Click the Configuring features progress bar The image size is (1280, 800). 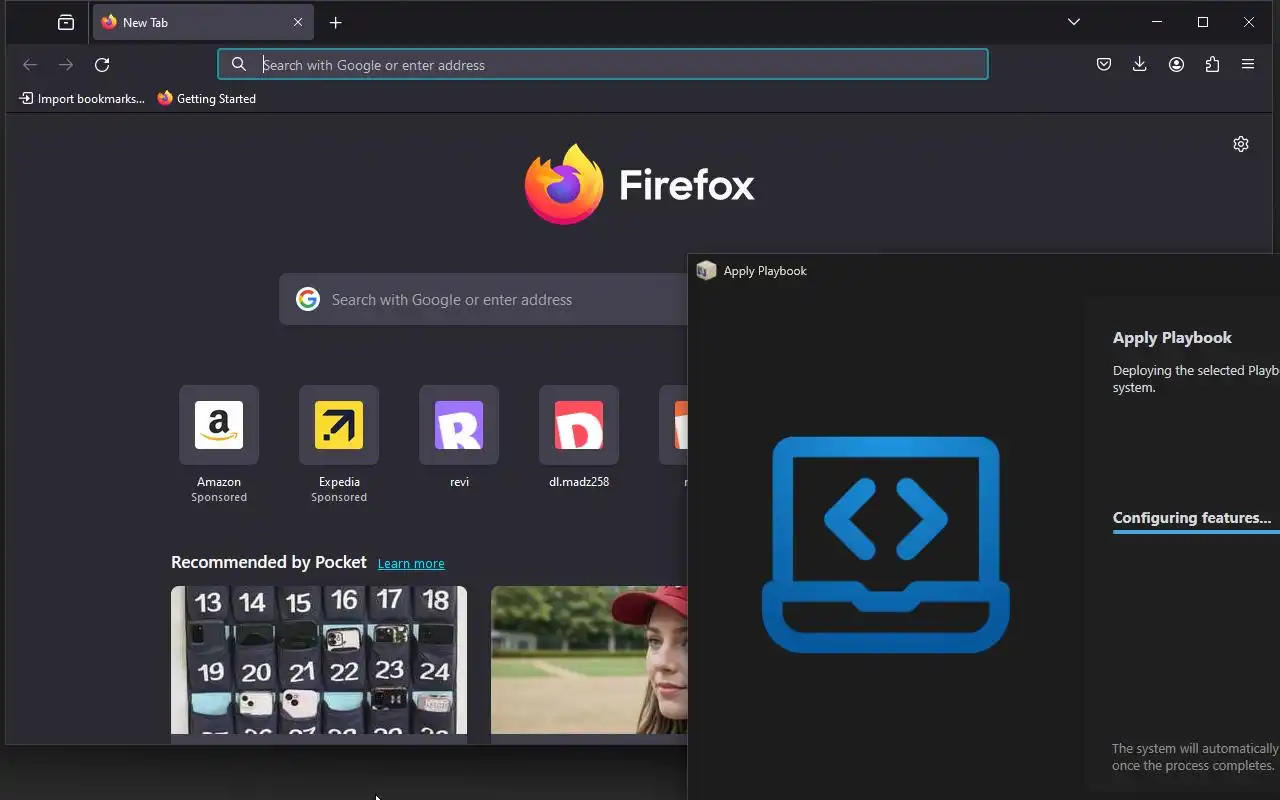coord(1196,532)
